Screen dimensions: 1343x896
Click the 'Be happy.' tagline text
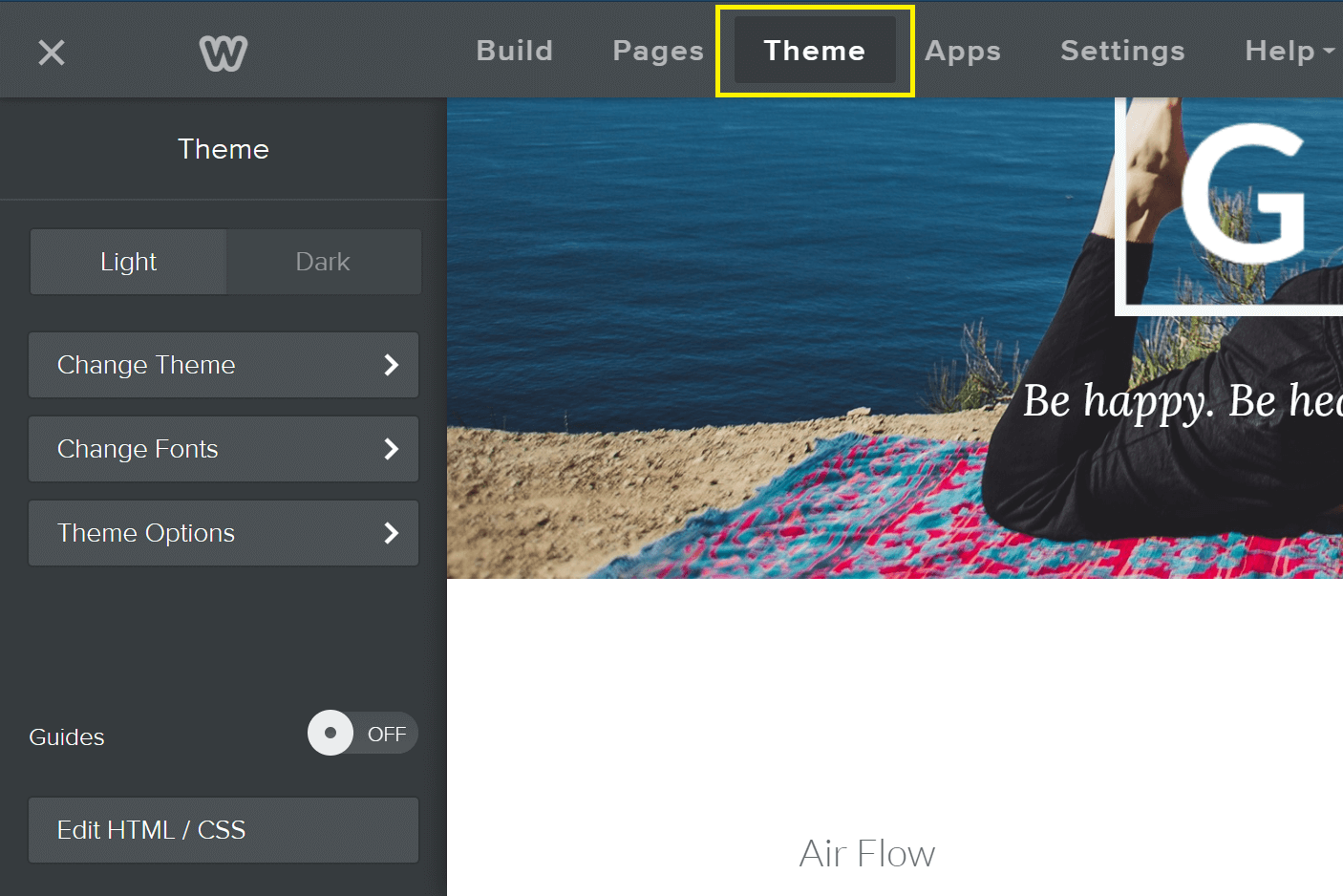[1119, 401]
